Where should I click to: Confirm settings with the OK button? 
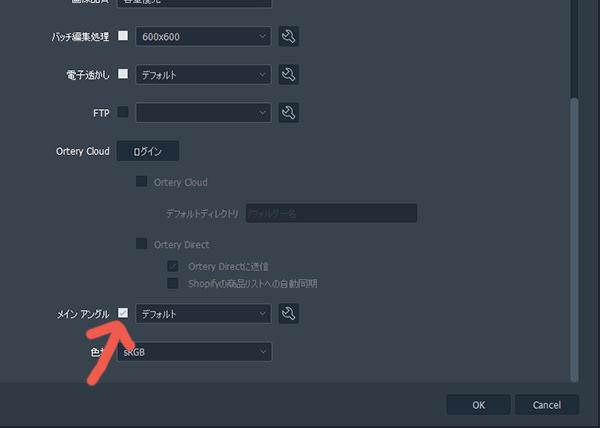tap(478, 405)
